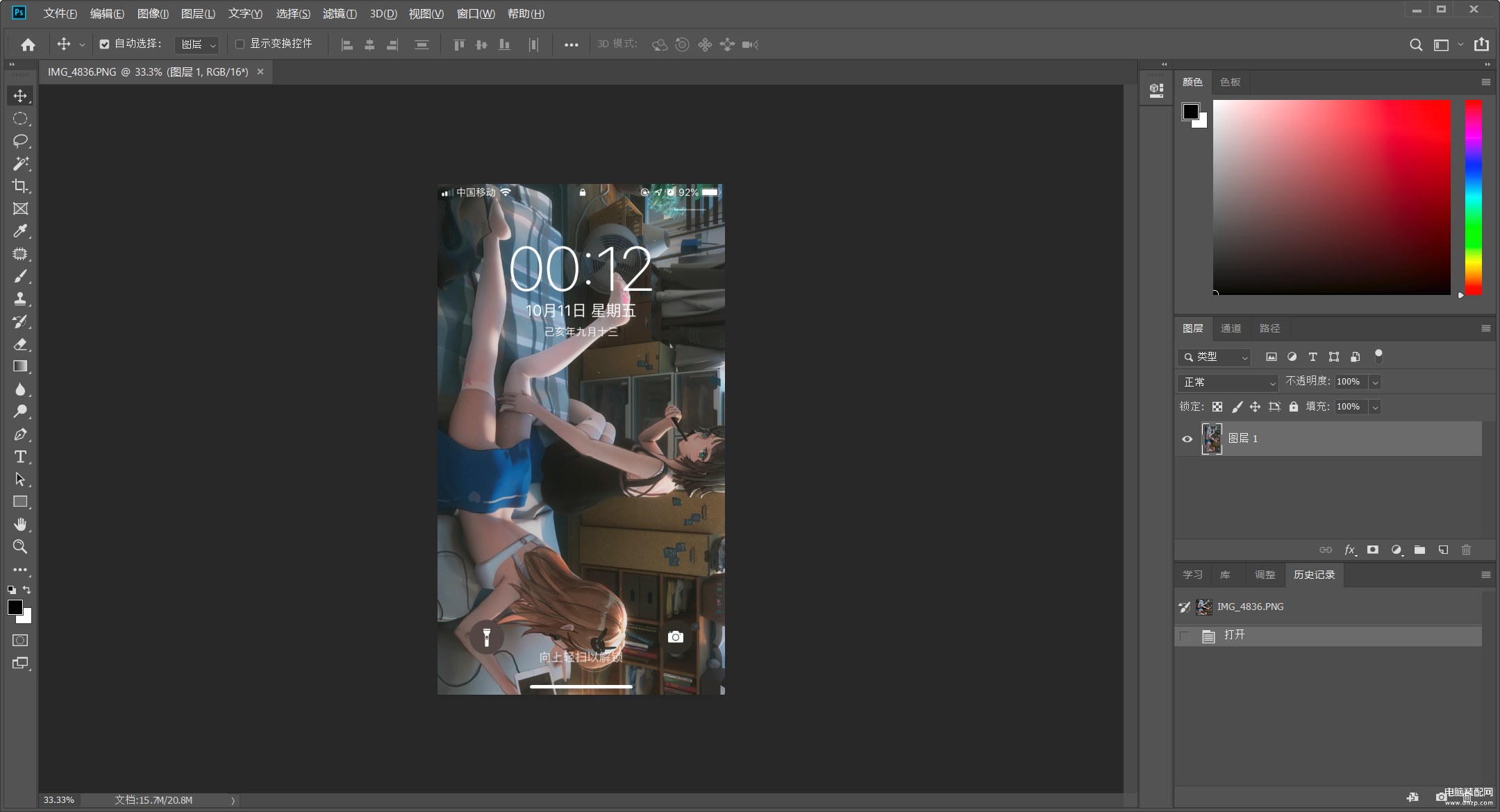Create a new layer group folder
Screen dimensions: 1500x812
(x=1419, y=550)
